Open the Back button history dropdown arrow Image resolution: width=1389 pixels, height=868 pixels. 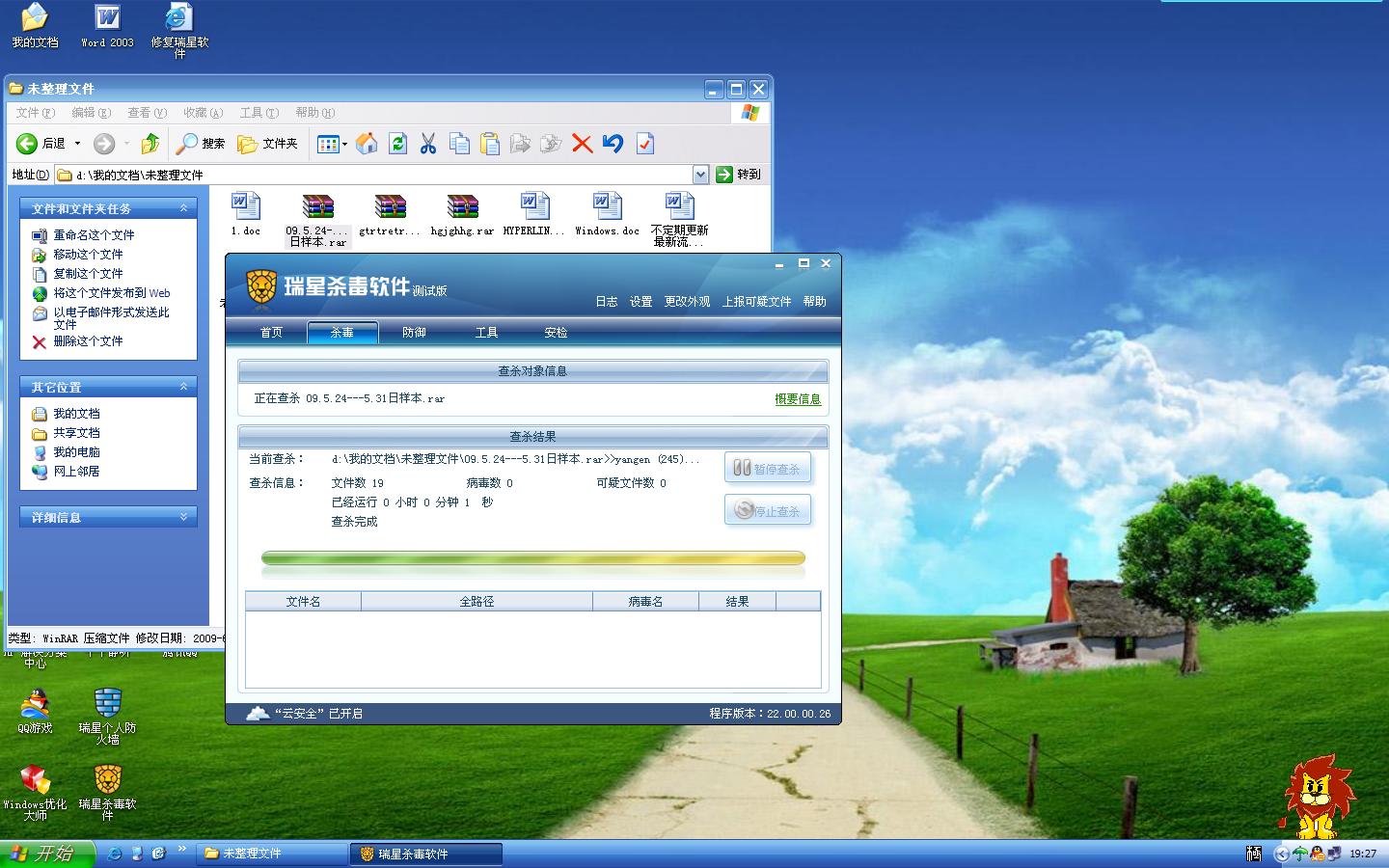[x=78, y=144]
